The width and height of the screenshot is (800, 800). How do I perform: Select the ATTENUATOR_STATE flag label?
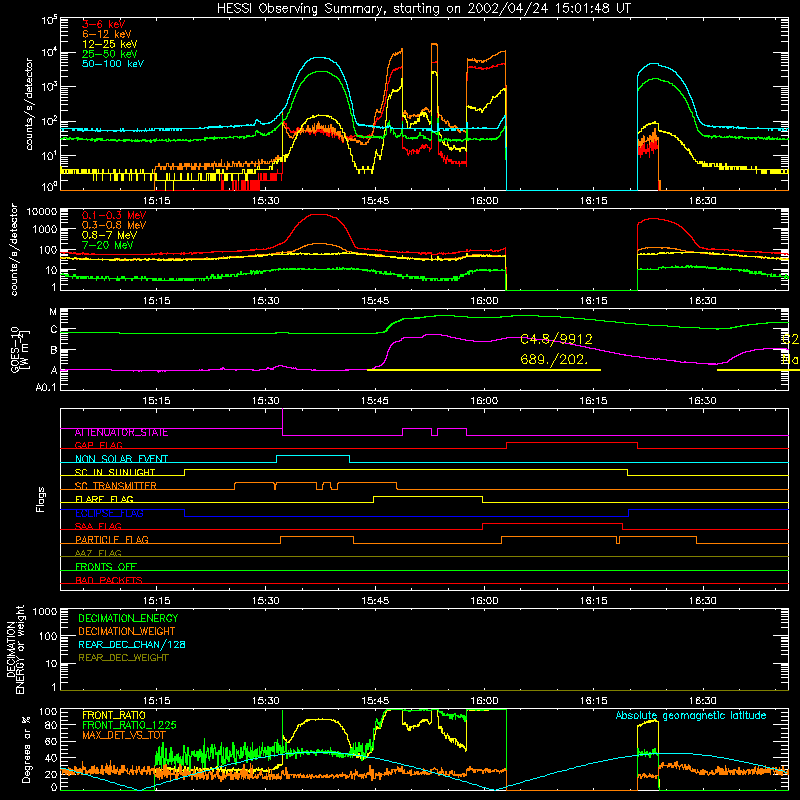[121, 433]
